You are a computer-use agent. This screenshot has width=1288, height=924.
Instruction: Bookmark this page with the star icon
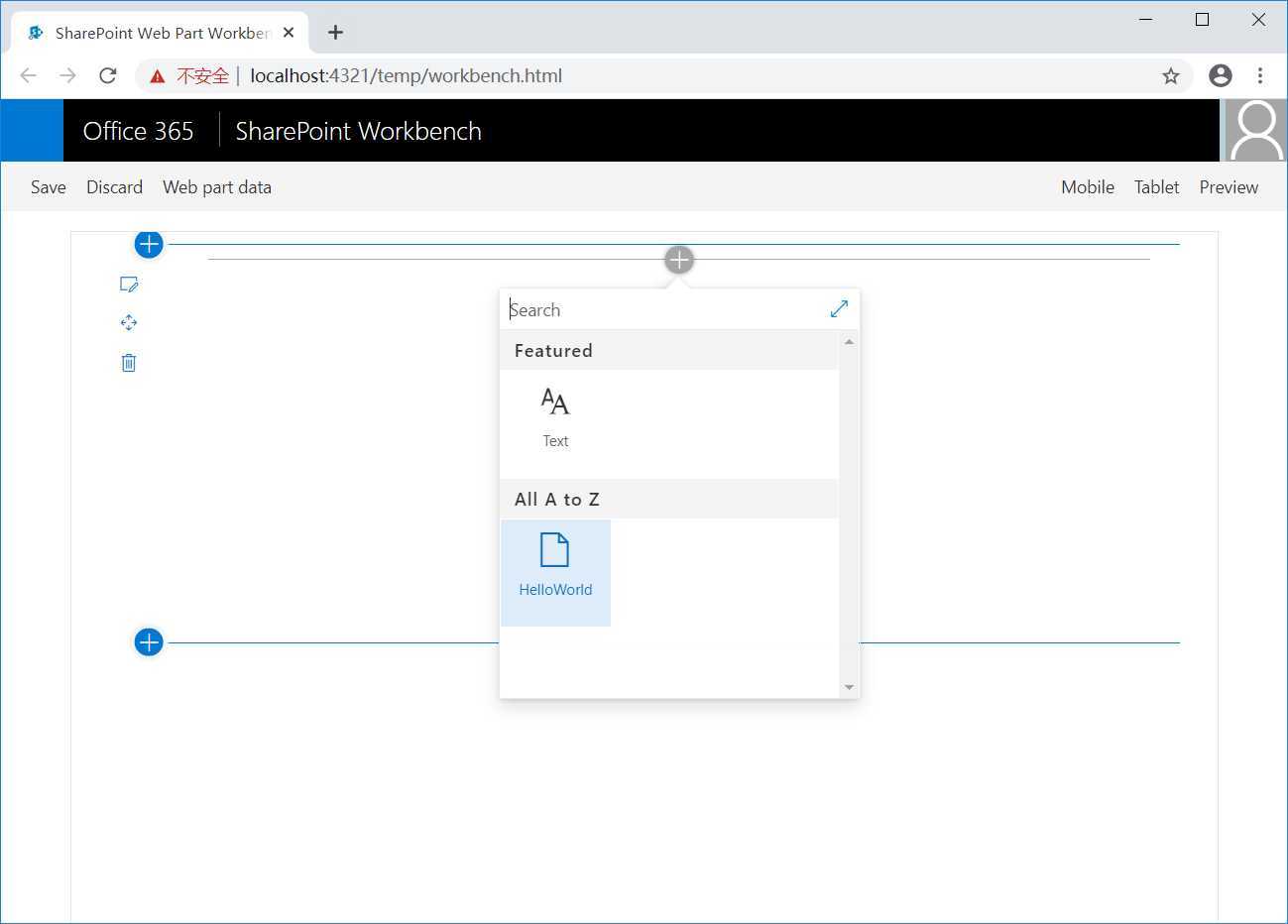[x=1171, y=75]
